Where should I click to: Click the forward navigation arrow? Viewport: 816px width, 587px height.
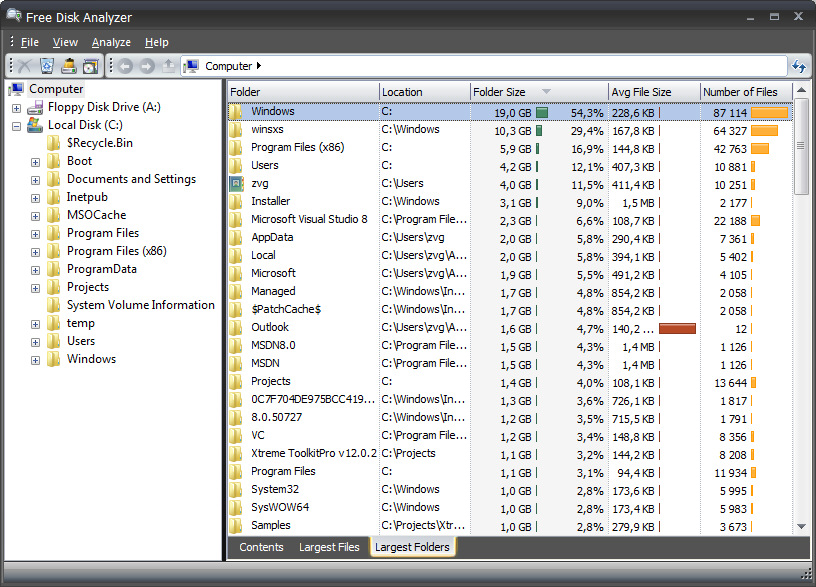tap(147, 66)
